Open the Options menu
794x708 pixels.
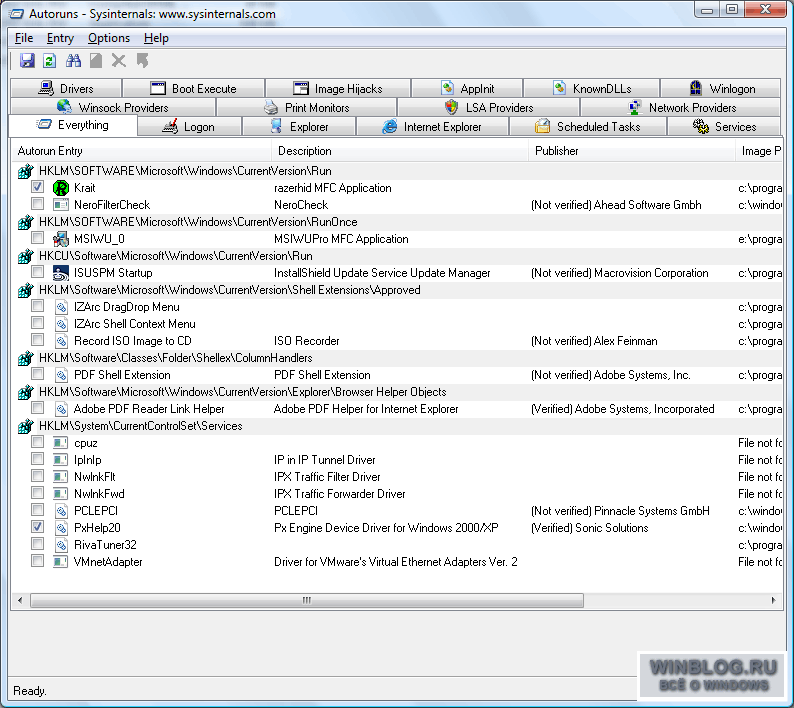point(109,38)
